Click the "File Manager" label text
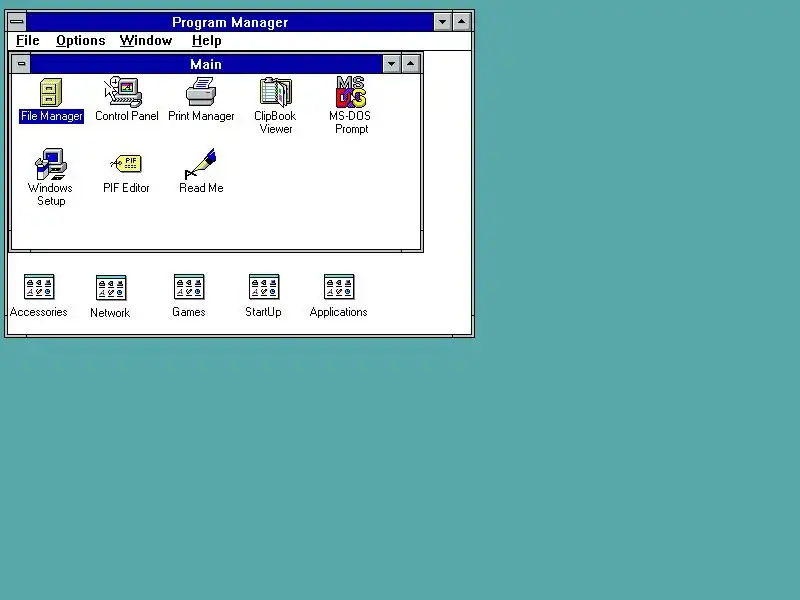This screenshot has width=800, height=600. 52,116
